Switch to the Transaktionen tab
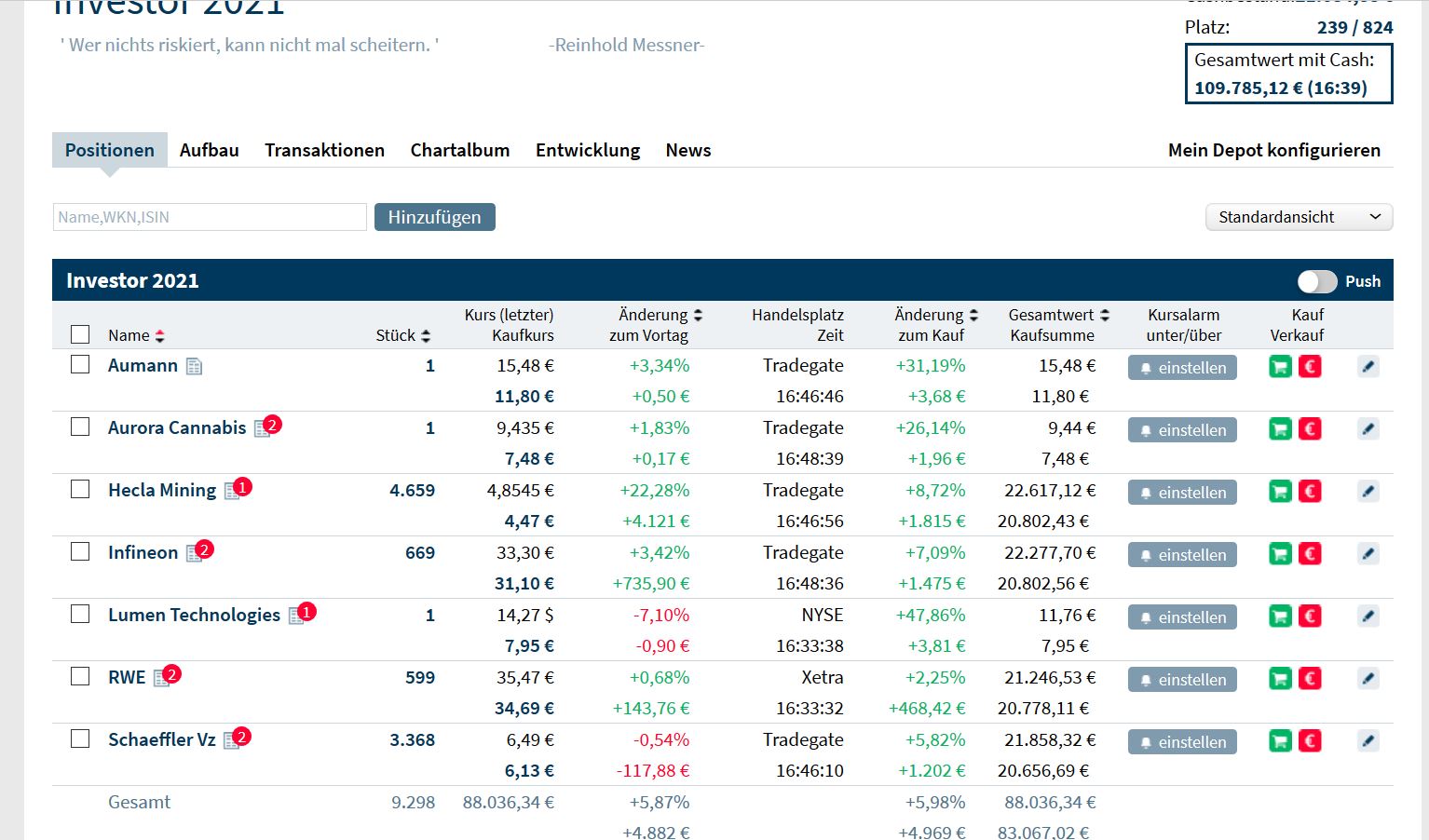 point(324,150)
